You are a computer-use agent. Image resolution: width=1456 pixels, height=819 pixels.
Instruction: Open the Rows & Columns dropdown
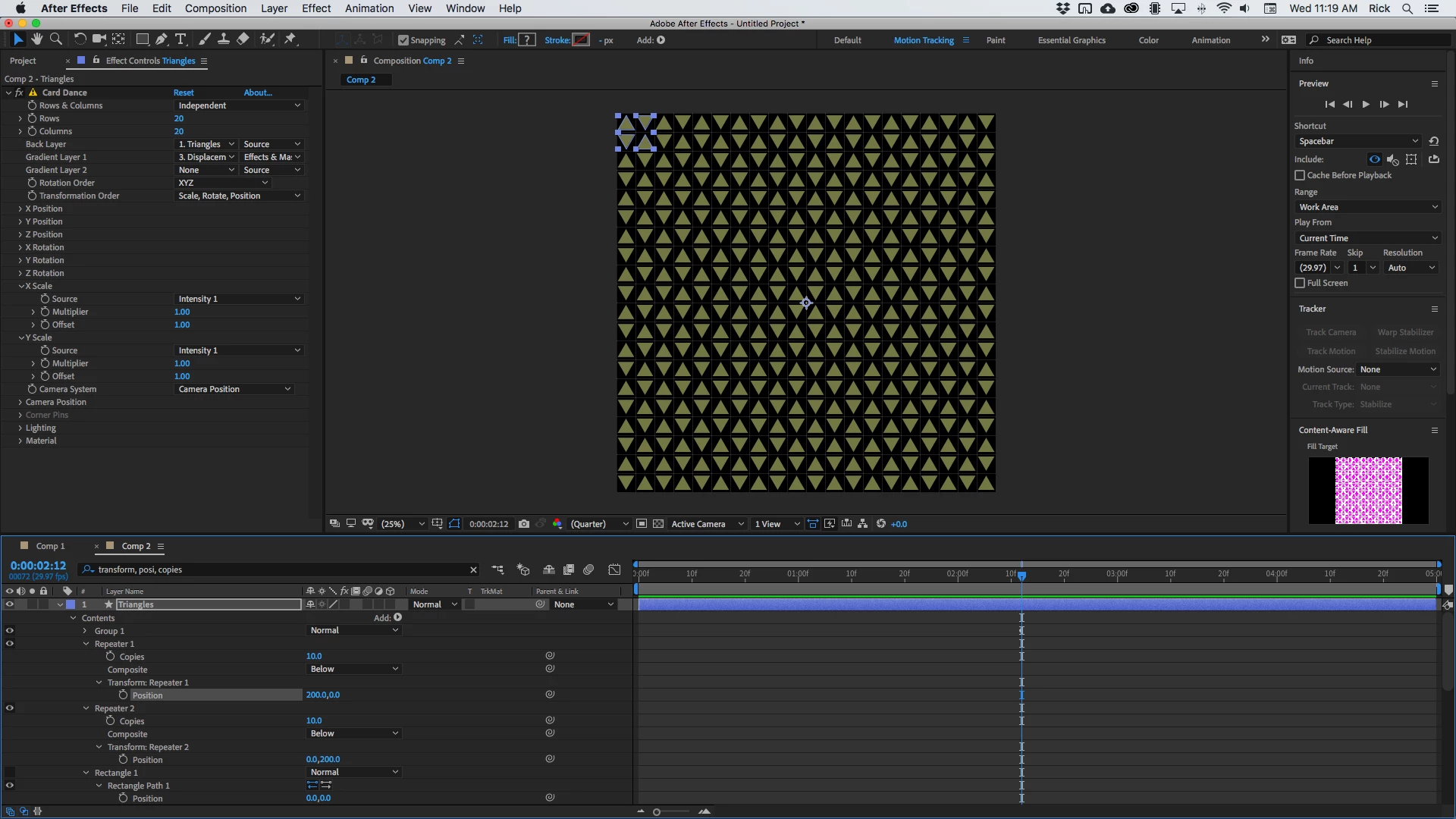pyautogui.click(x=239, y=105)
